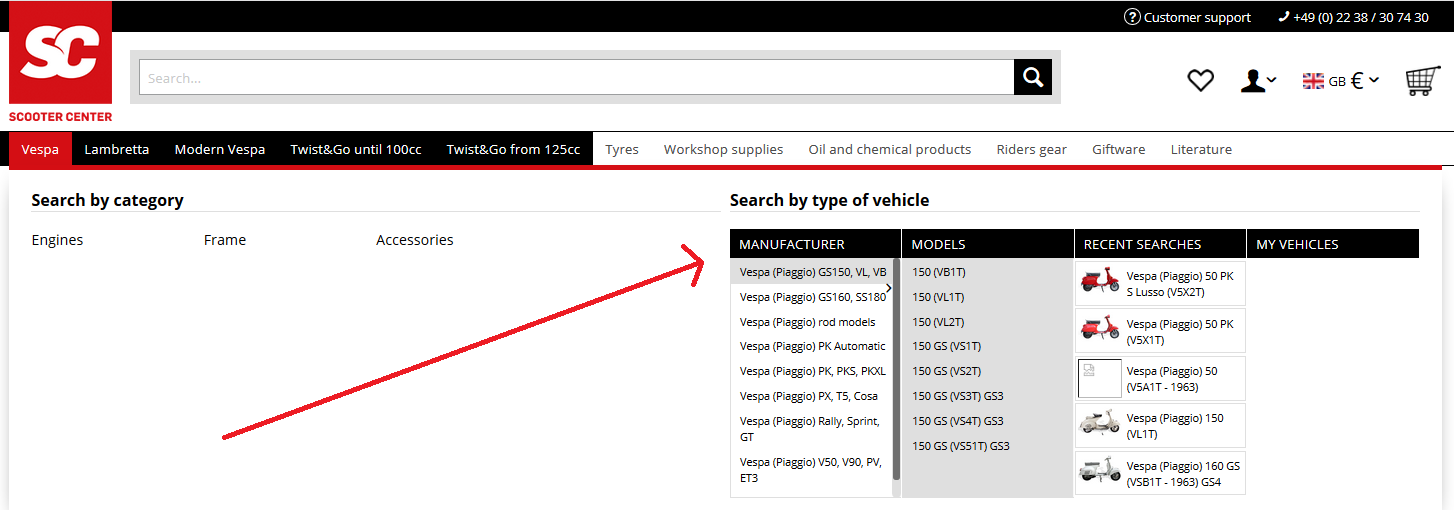Select Vespa (Piaggio) V50, V90, PV, ET3
The height and width of the screenshot is (510, 1454).
coord(812,470)
